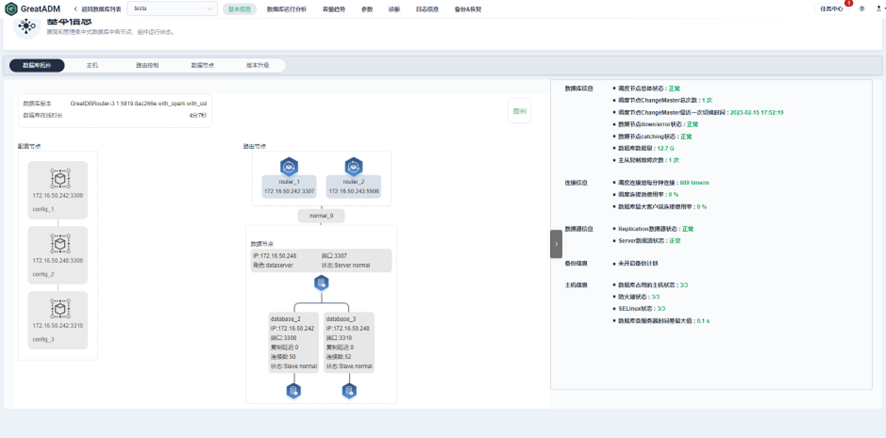Click the topology page header icon
This screenshot has width=886, height=438.
point(27,27)
